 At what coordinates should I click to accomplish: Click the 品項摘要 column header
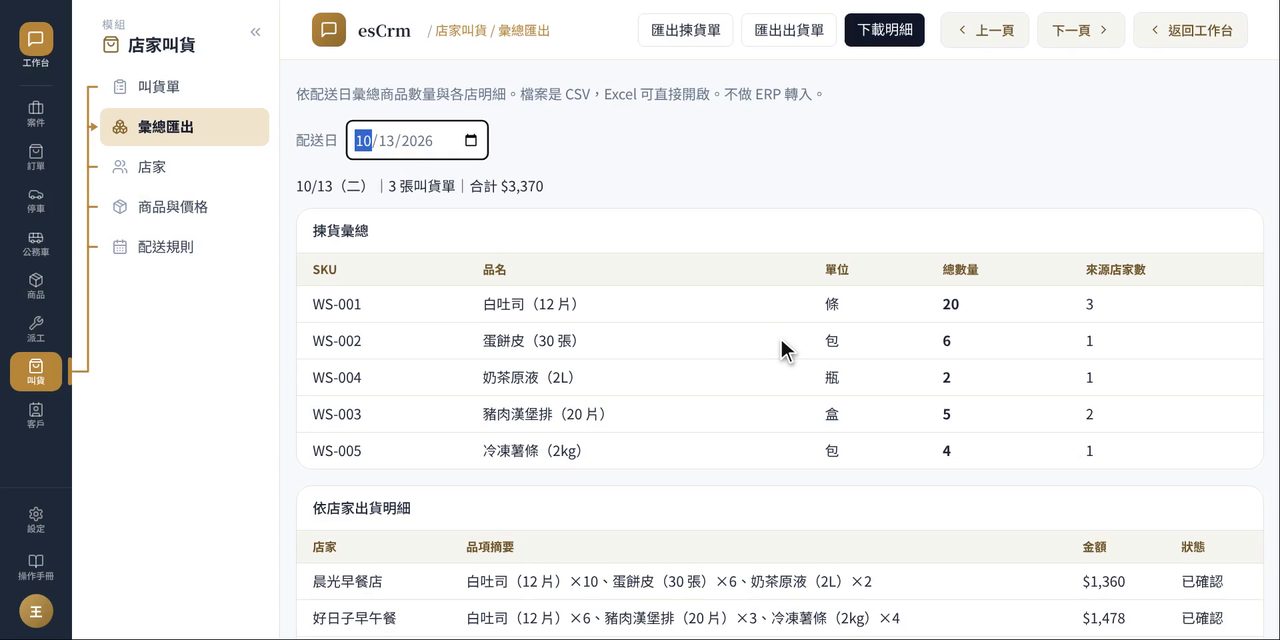click(x=490, y=547)
